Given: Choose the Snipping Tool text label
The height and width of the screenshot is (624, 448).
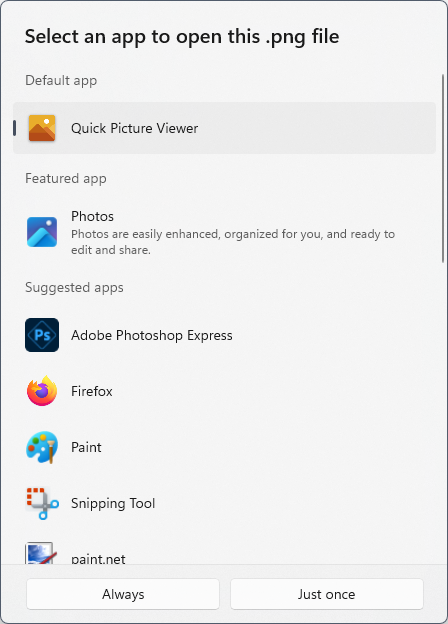Looking at the screenshot, I should [113, 503].
